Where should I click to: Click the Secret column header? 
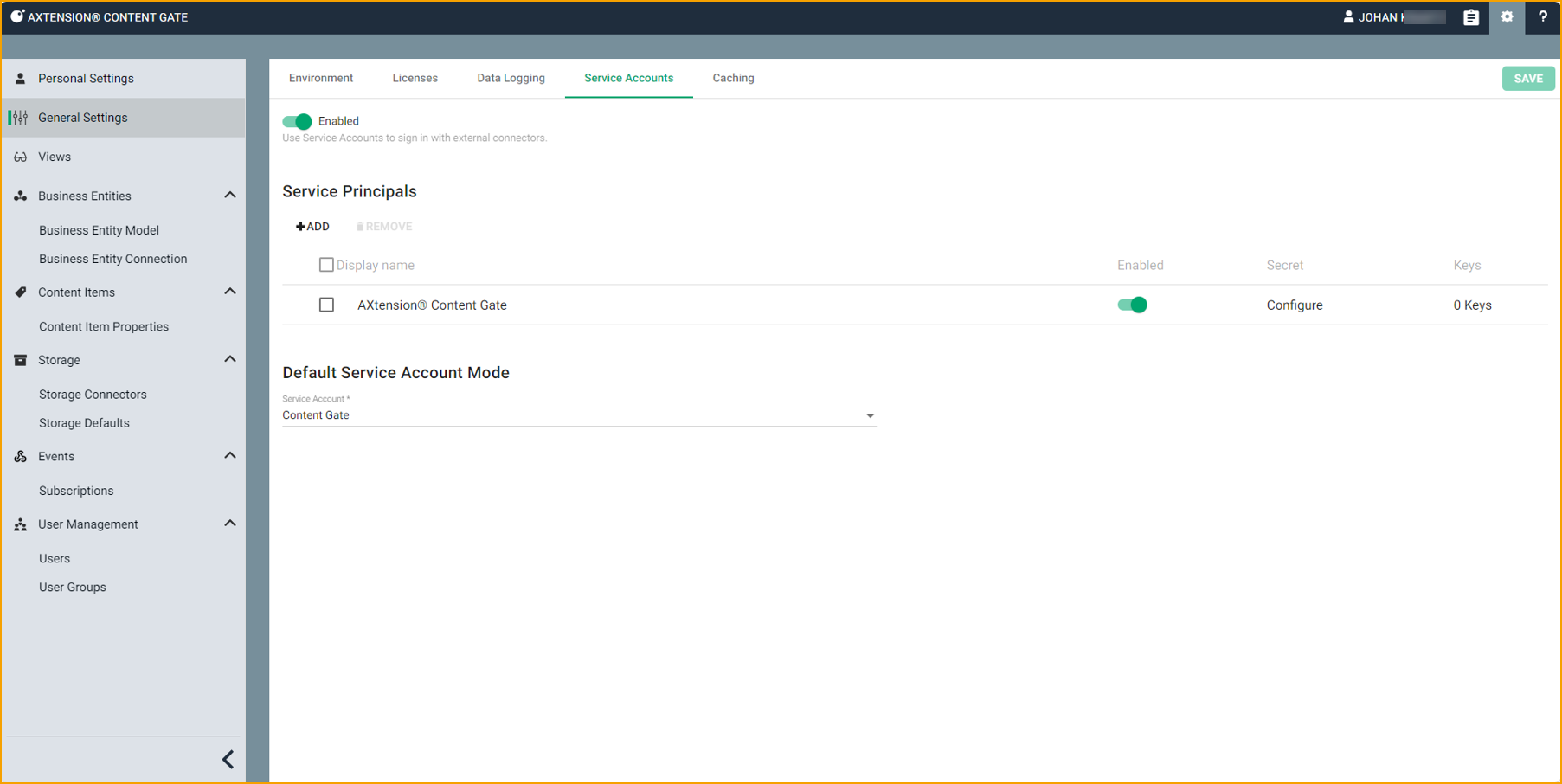click(x=1284, y=266)
